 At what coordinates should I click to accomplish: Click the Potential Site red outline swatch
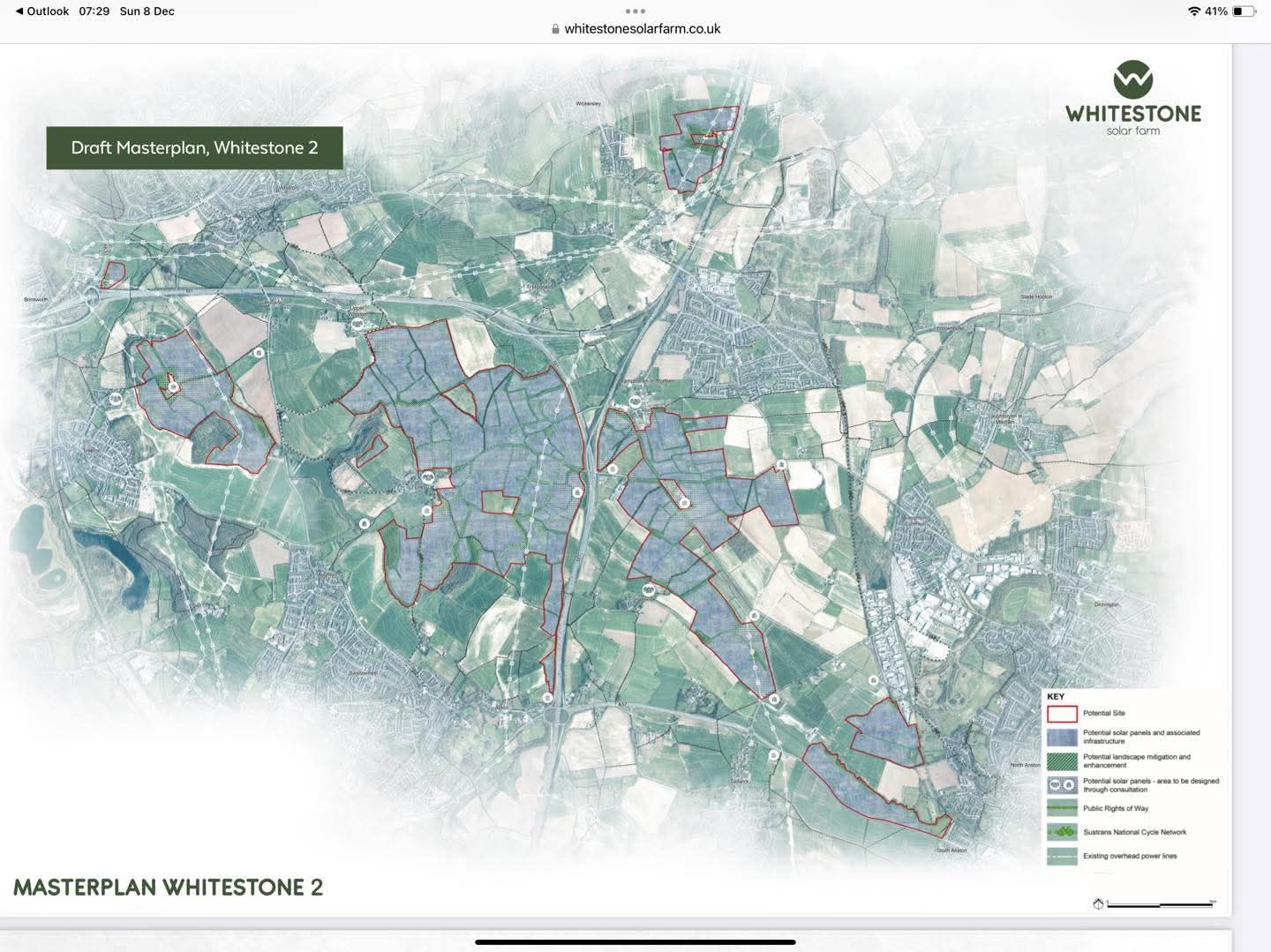(x=1062, y=714)
